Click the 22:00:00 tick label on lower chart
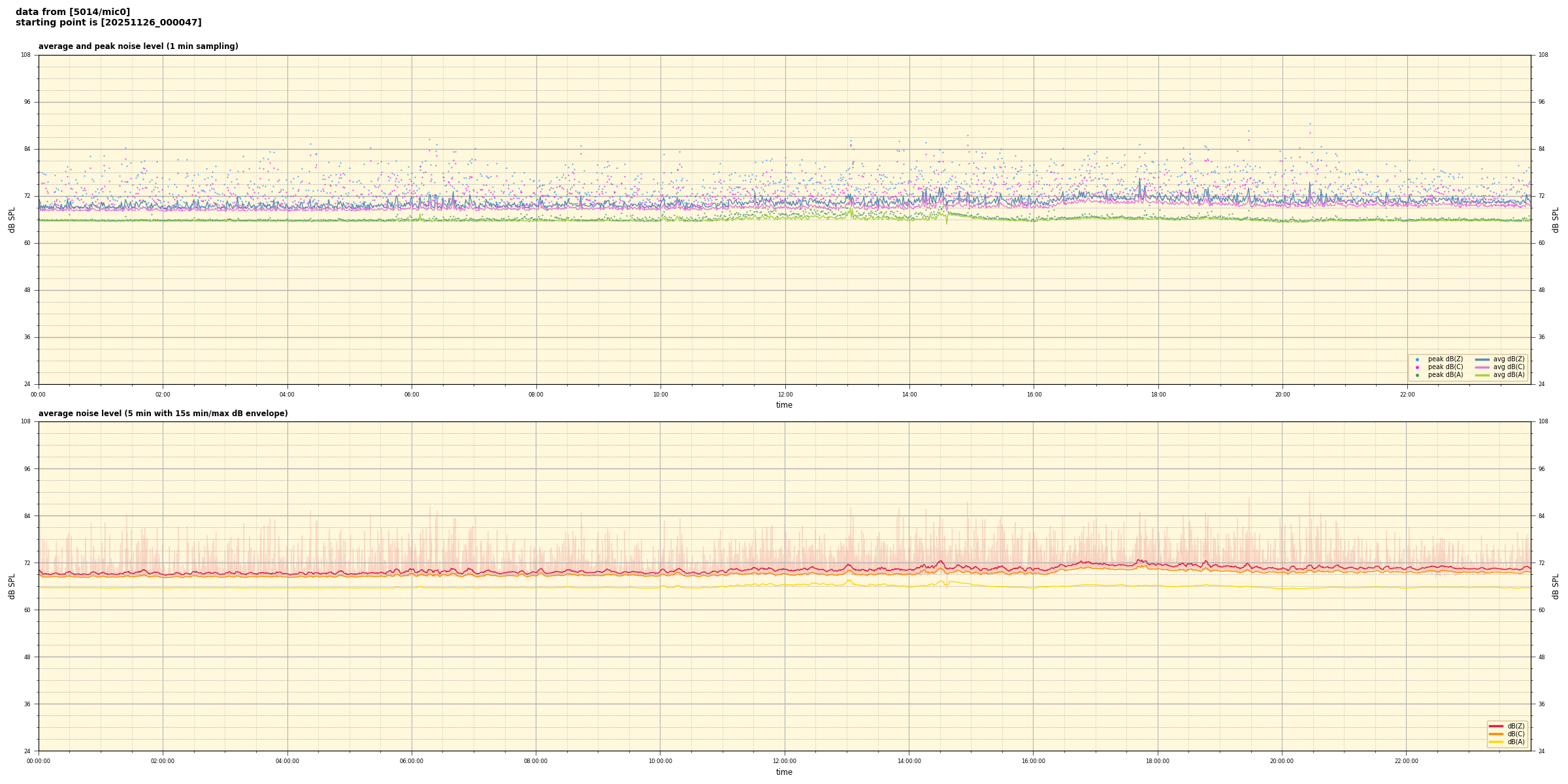This screenshot has height=784, width=1568. pos(1406,761)
